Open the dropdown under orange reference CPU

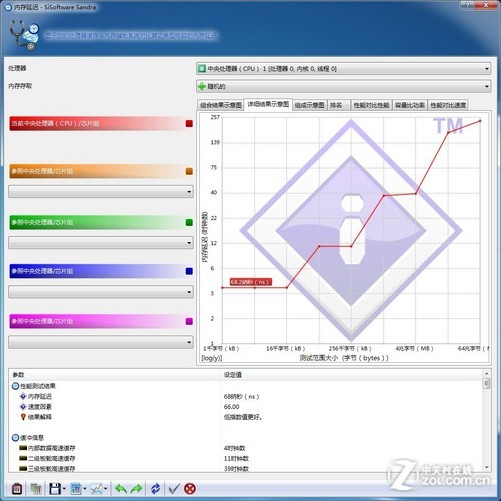tap(101, 192)
